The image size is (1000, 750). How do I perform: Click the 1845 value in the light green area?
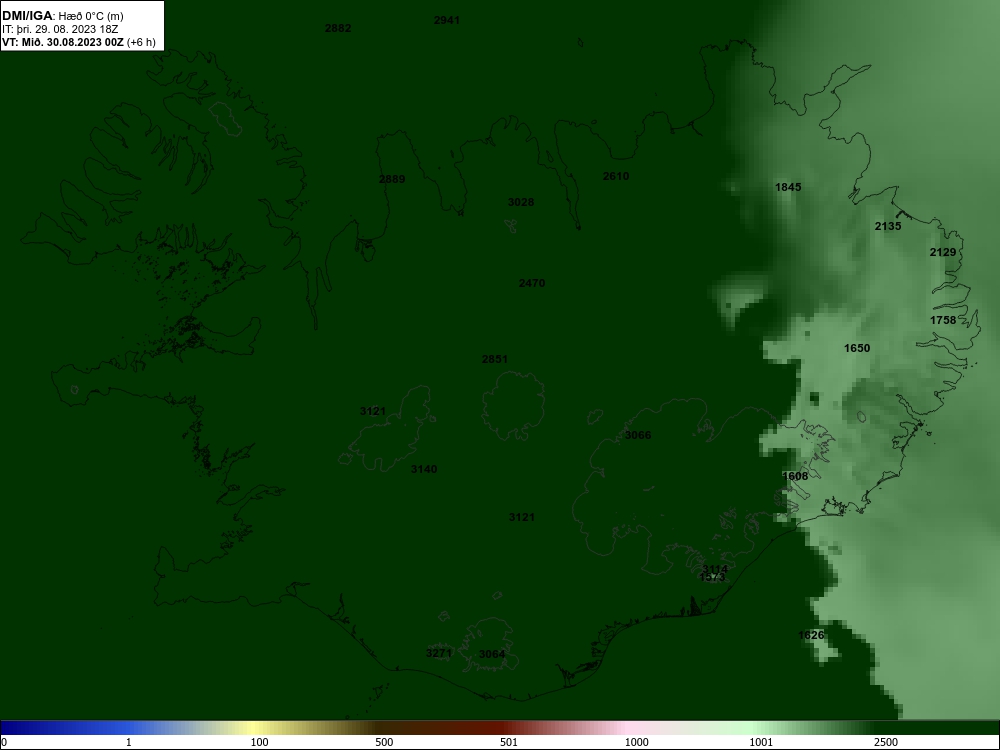coord(788,187)
